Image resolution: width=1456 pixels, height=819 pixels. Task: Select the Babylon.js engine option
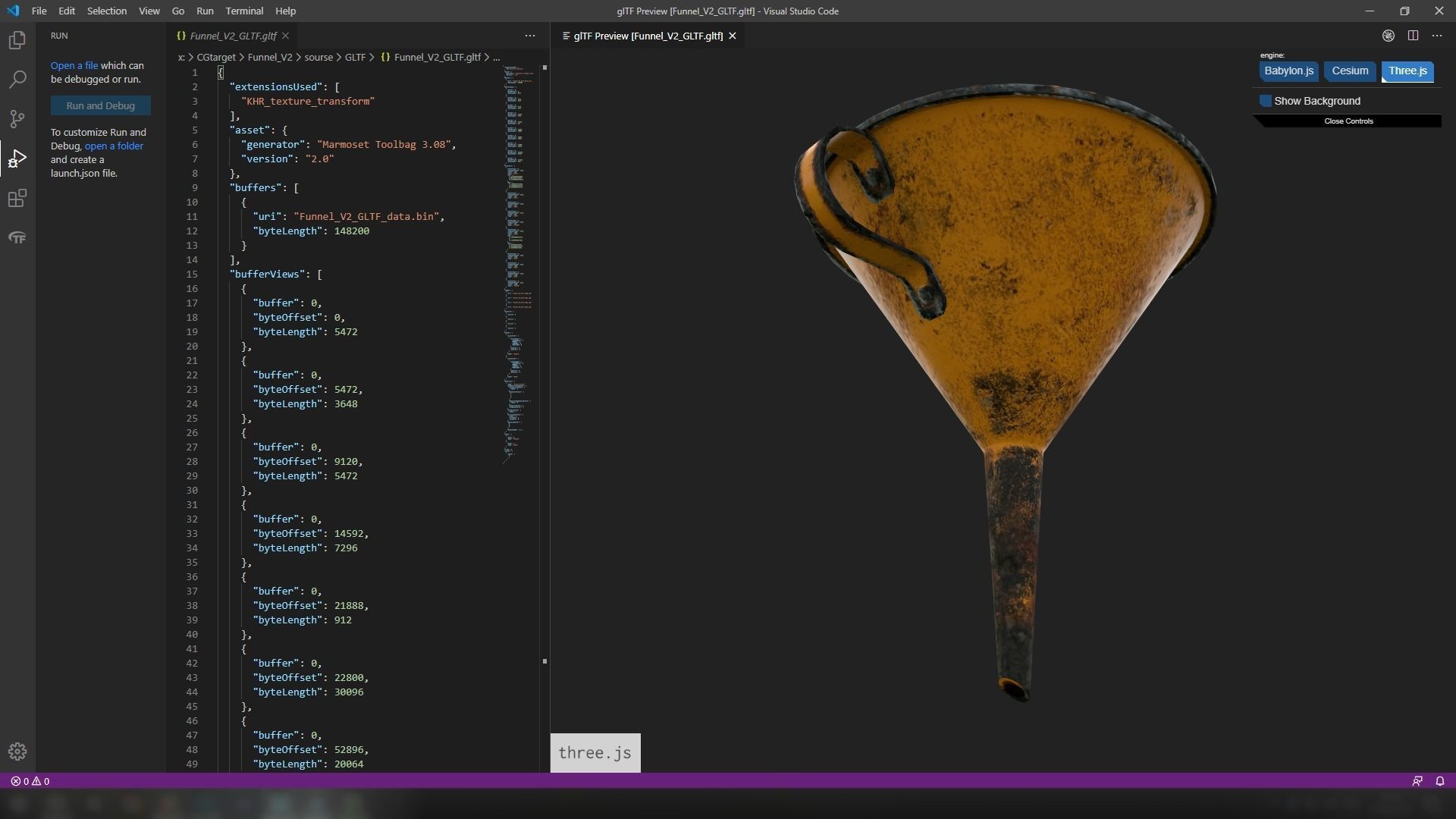(x=1288, y=71)
